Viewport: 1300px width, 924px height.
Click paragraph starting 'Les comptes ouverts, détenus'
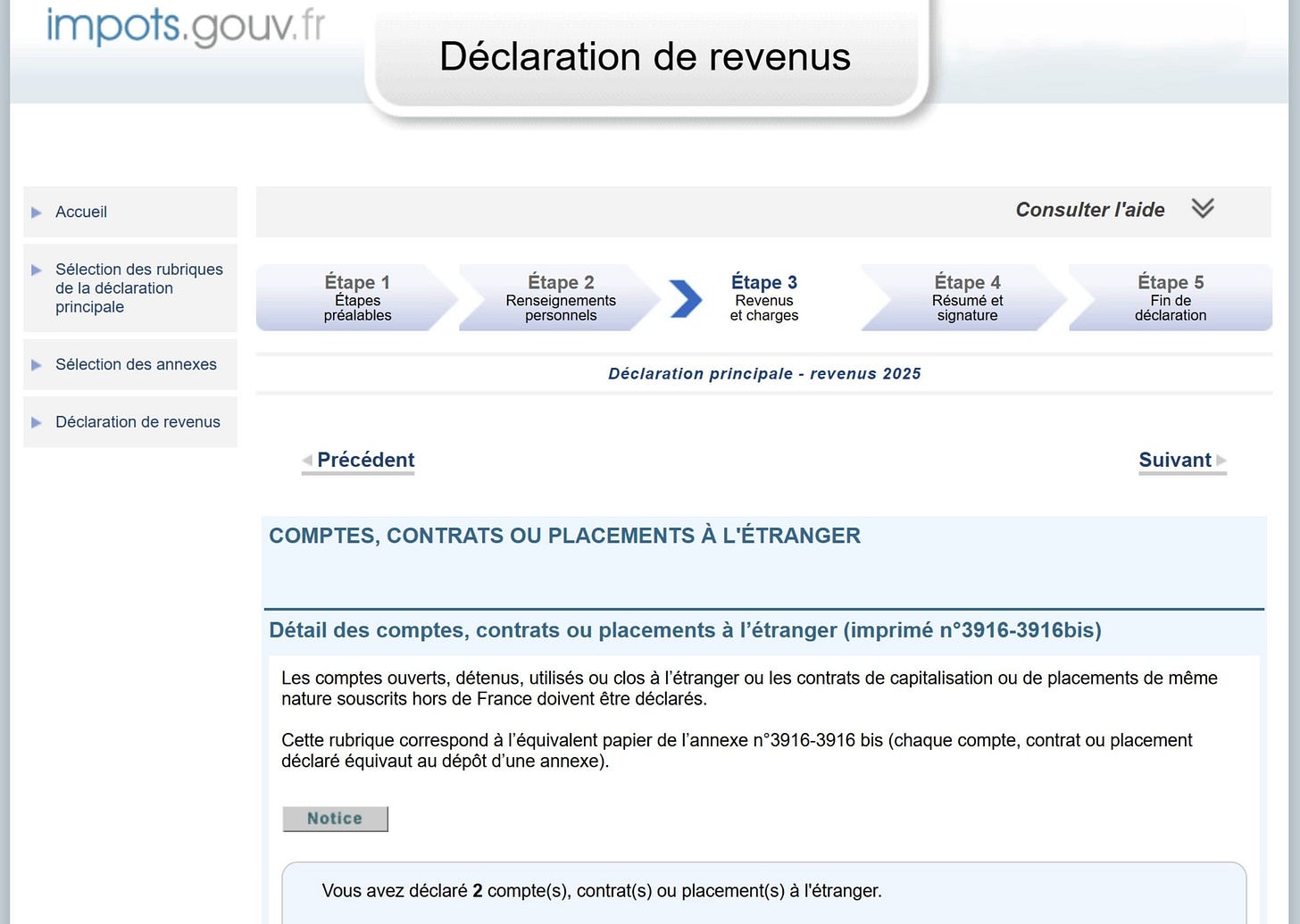(749, 688)
